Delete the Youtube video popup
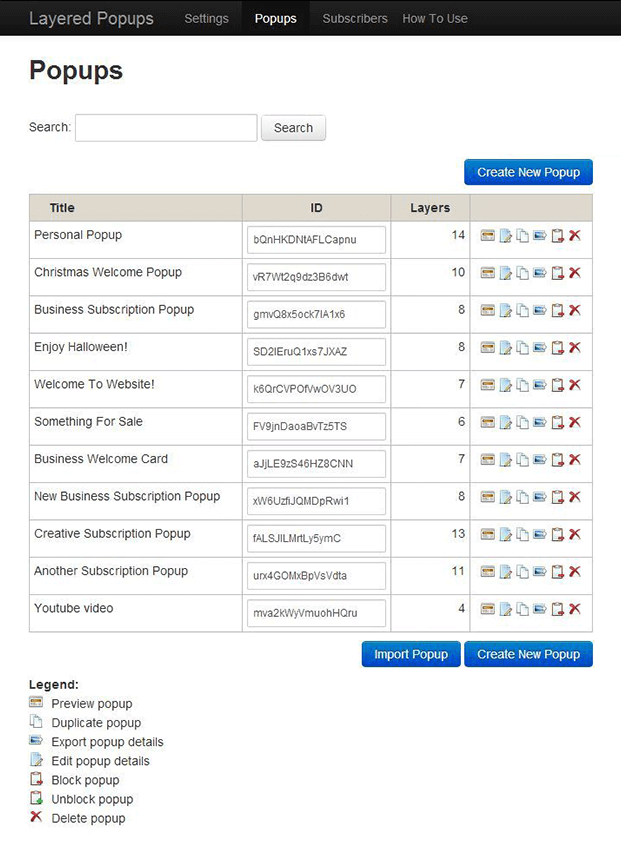This screenshot has width=621, height=846. point(575,609)
